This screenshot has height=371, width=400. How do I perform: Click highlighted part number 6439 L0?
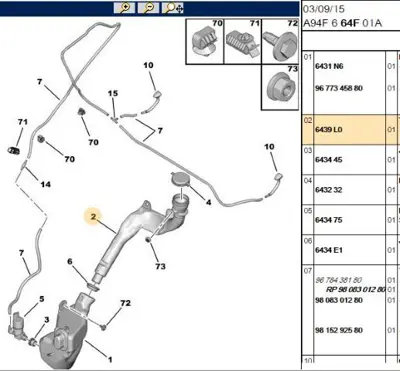[x=328, y=130]
